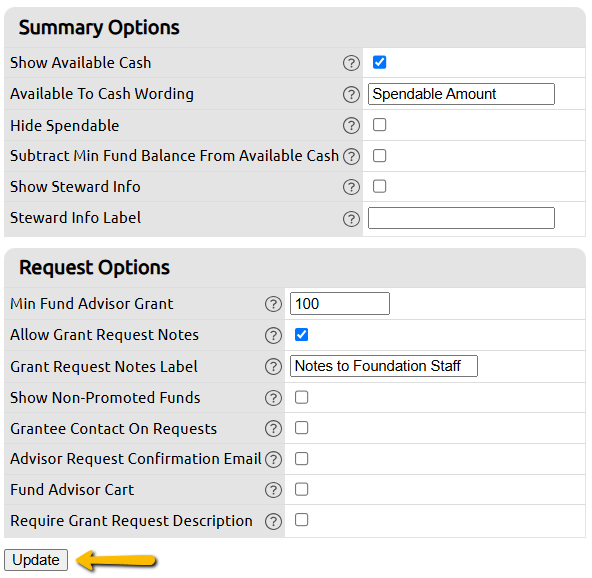
Task: Click help icon for Require Grant Request Description
Action: [x=273, y=521]
